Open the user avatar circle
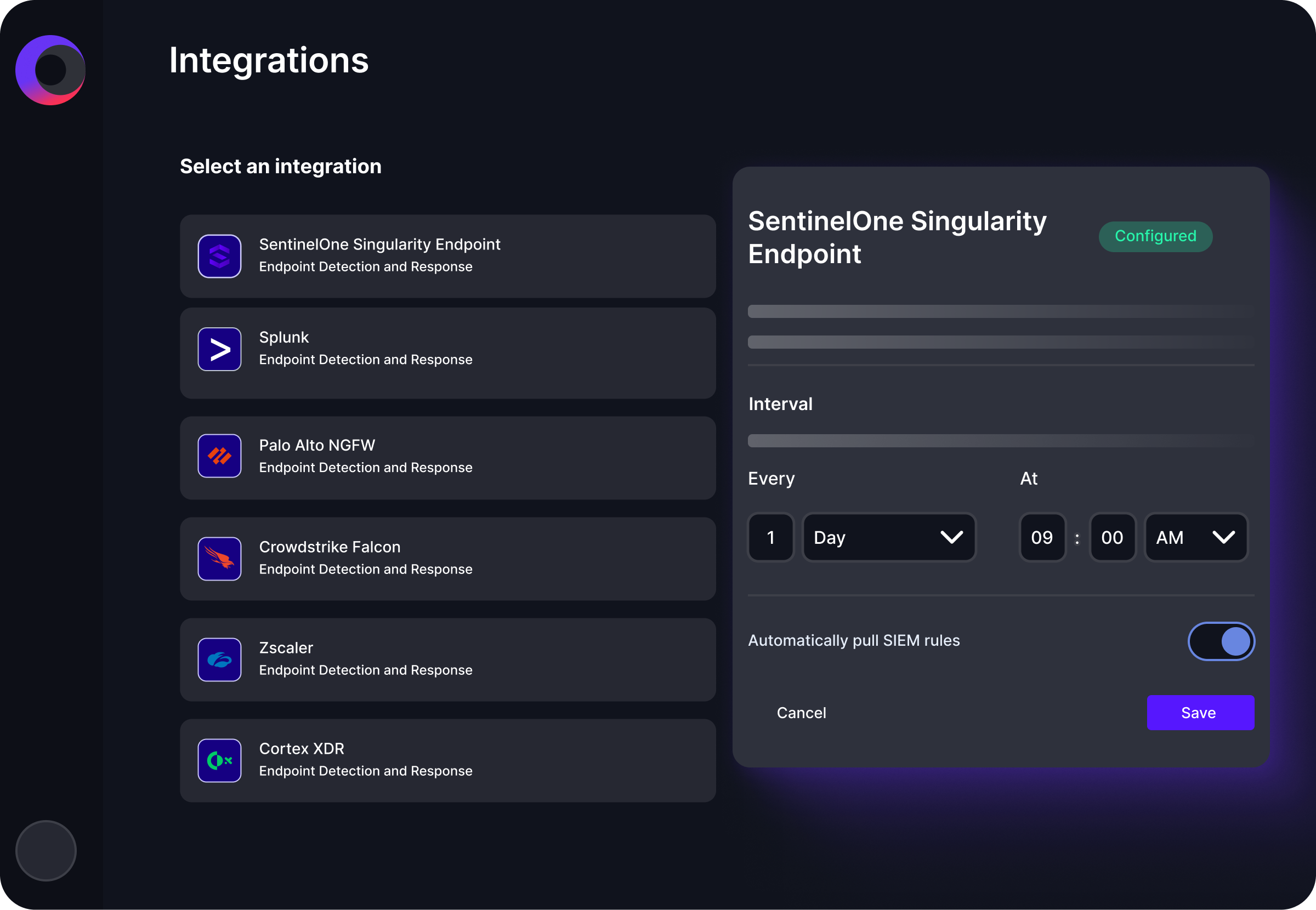The width and height of the screenshot is (1316, 910). point(46,851)
